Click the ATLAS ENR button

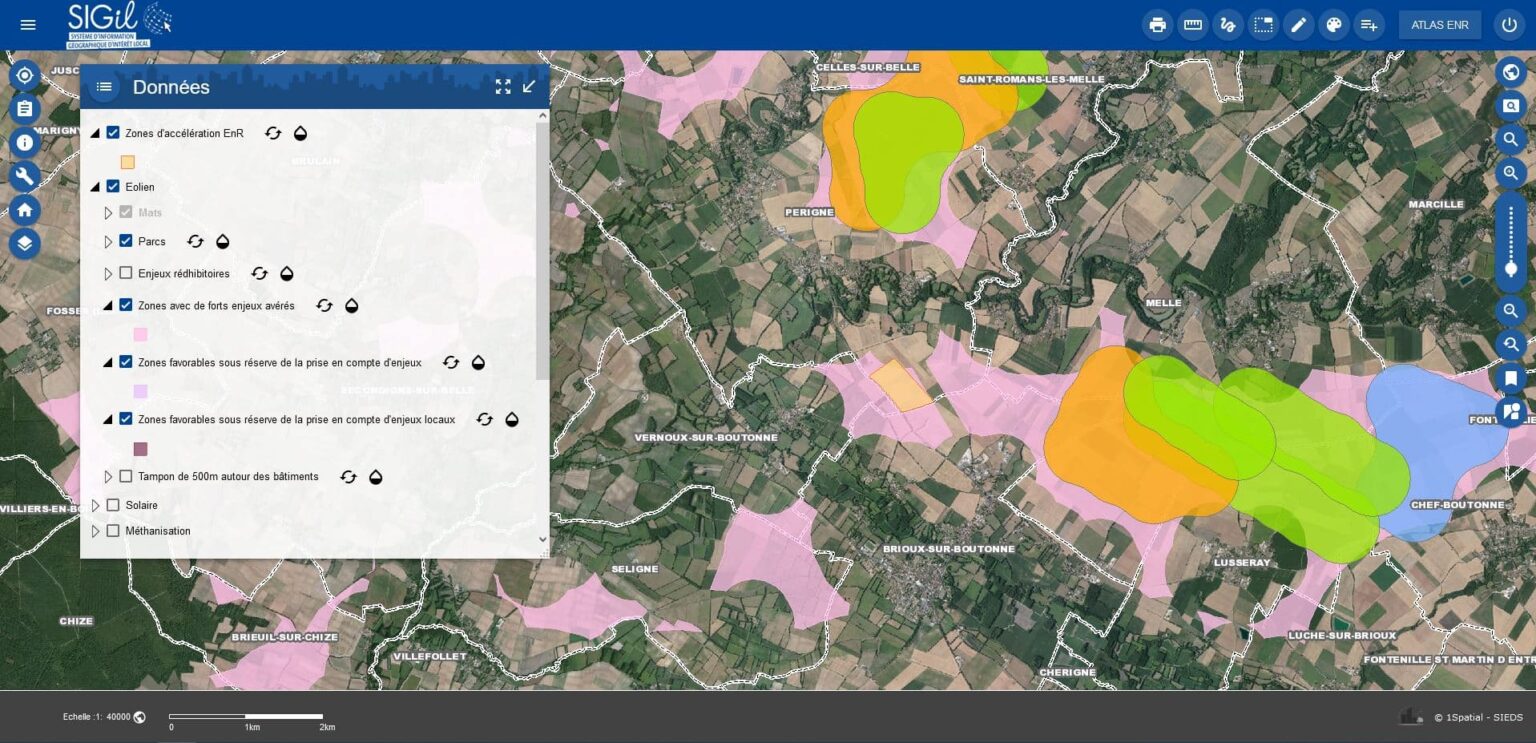(x=1439, y=24)
